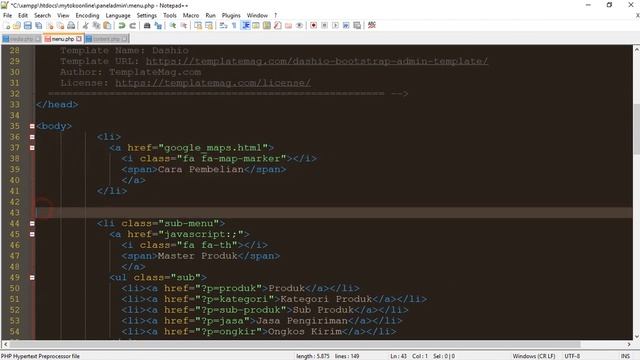Click Windows (CR LF) in status bar
This screenshot has width=640, height=360.
(534, 356)
